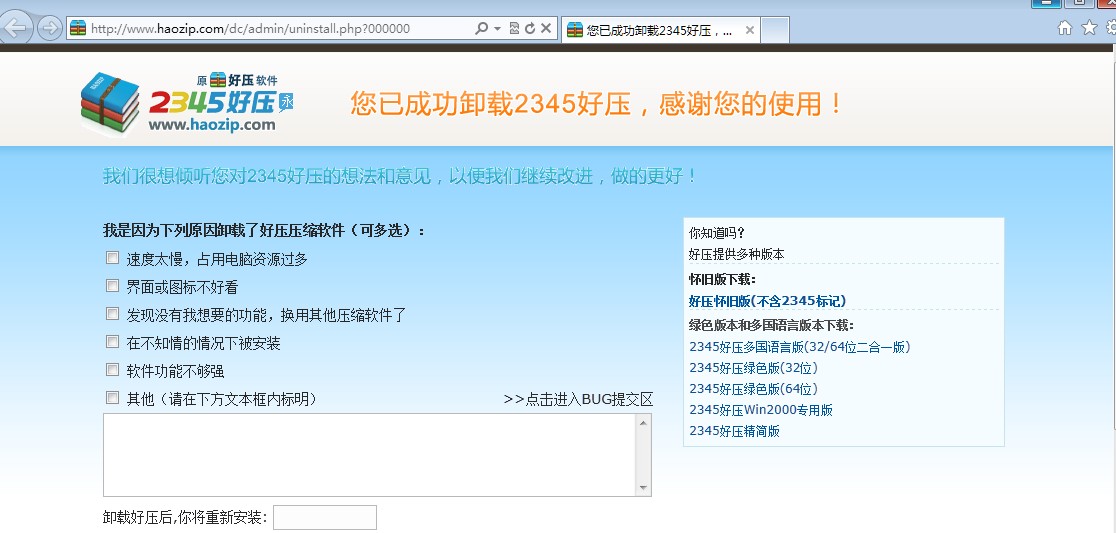
Task: Open '2345好压绿色版(32位)' link
Action: pyautogui.click(x=754, y=368)
